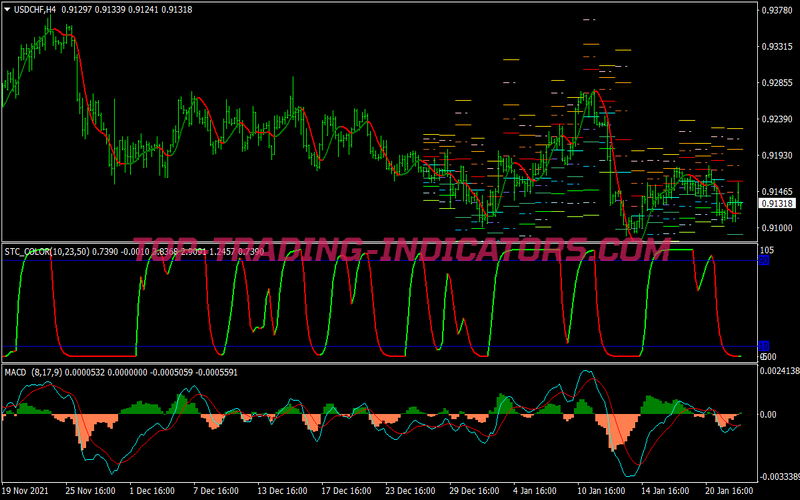Click the 17 Dec 16:00 time label

(346, 491)
